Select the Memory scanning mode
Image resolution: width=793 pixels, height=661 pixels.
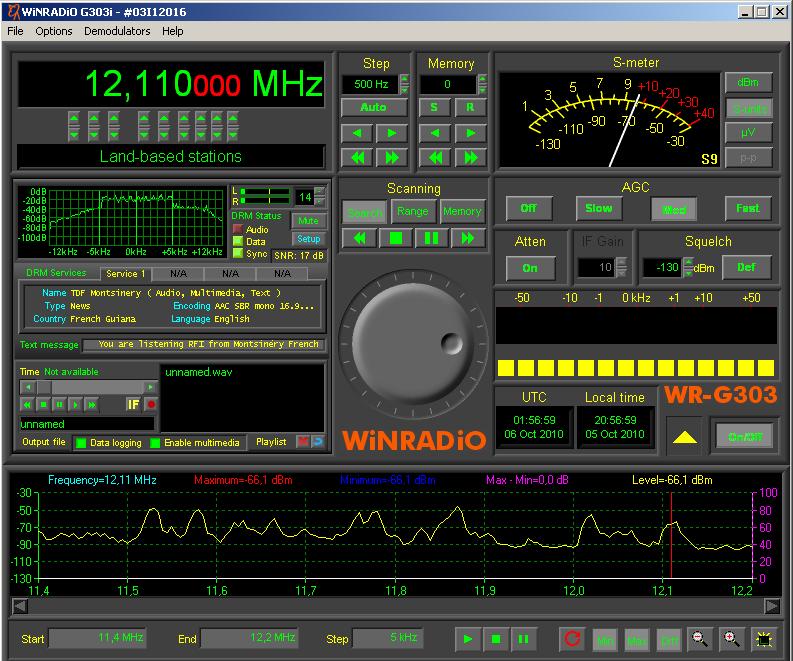click(x=462, y=211)
